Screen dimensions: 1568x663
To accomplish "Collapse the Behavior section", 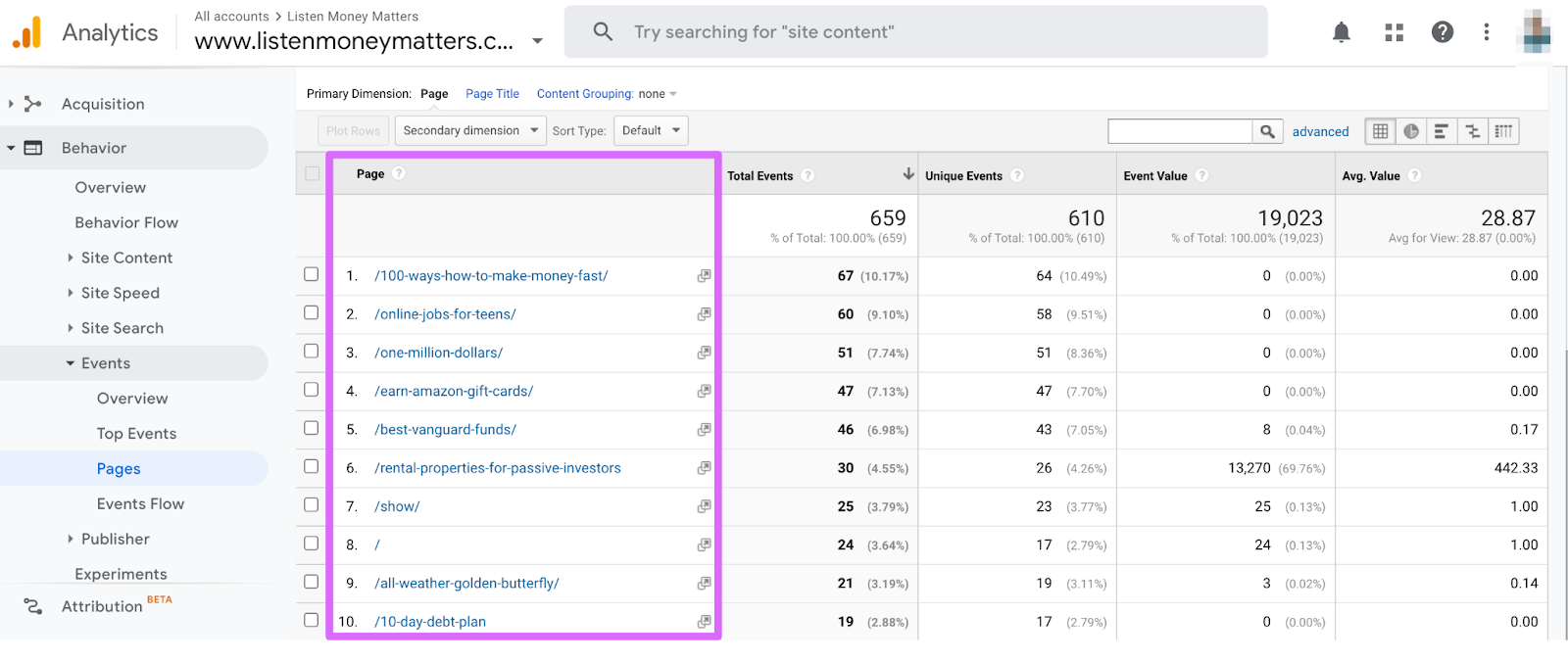I will [x=11, y=148].
